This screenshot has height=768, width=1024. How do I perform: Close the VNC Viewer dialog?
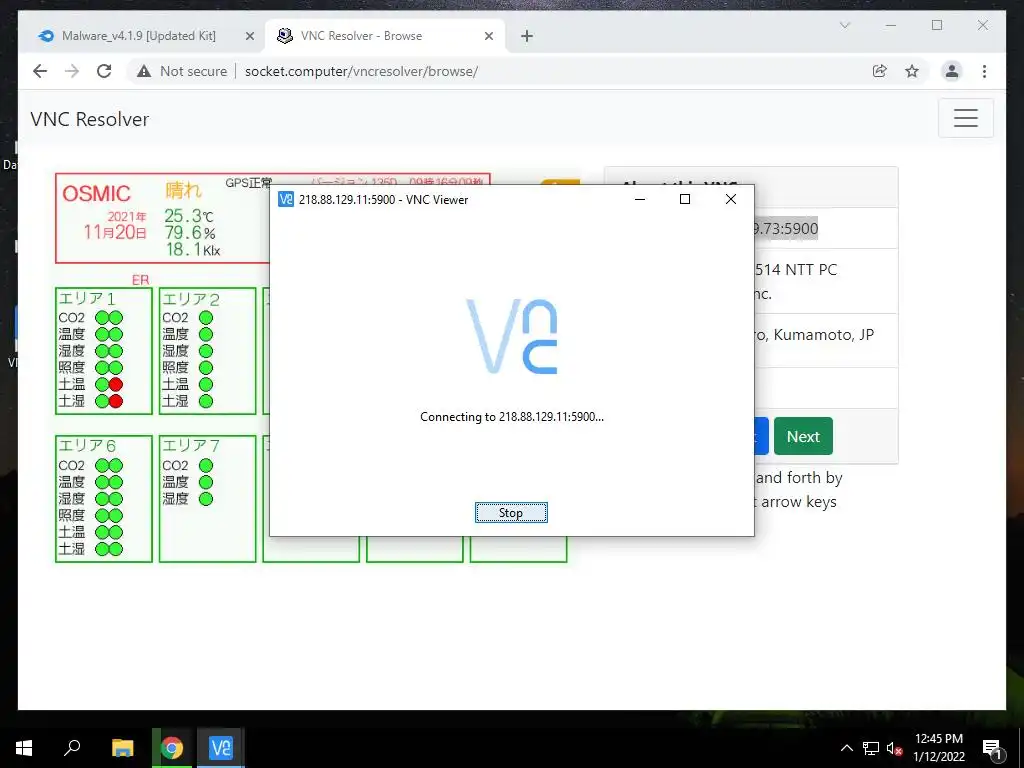731,199
